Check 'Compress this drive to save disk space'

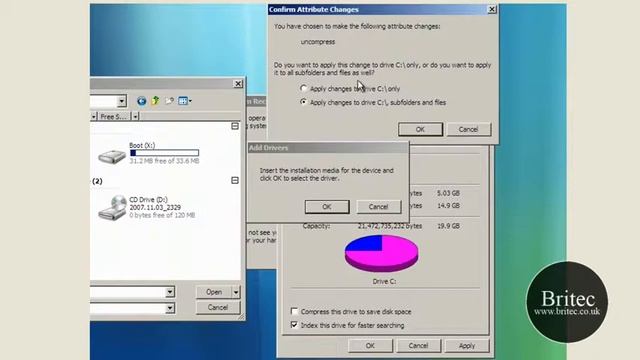pyautogui.click(x=294, y=311)
